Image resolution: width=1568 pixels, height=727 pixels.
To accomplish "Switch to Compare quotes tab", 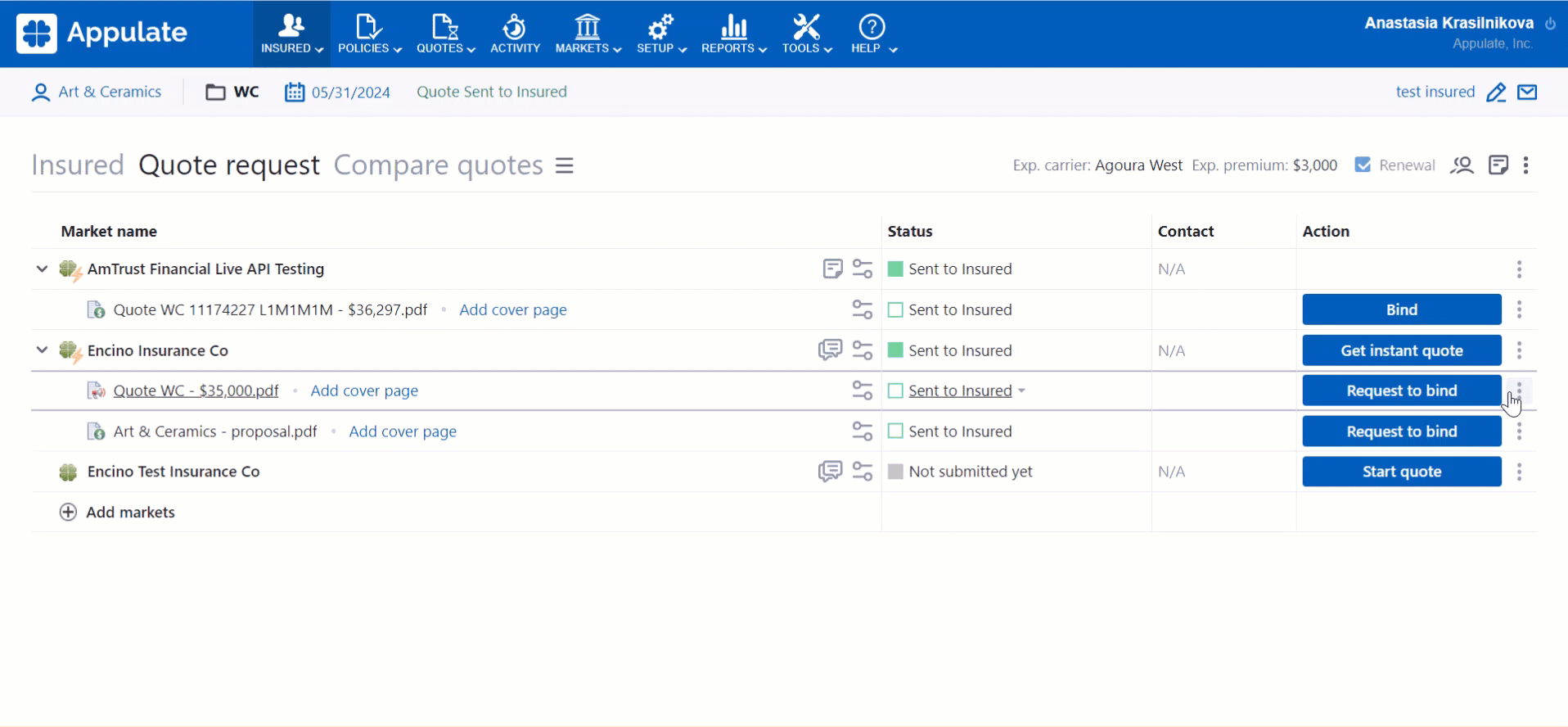I will (x=439, y=165).
